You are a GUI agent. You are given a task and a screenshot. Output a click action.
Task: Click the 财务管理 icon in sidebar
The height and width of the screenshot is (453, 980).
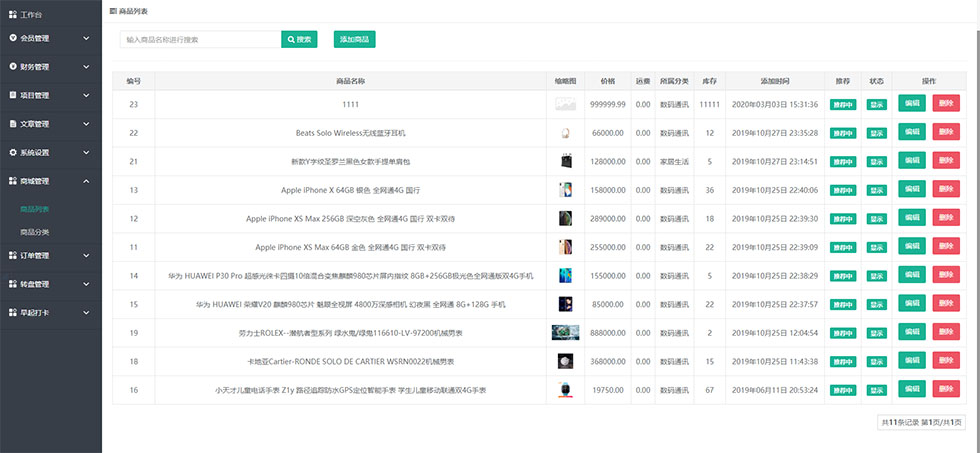coord(13,67)
